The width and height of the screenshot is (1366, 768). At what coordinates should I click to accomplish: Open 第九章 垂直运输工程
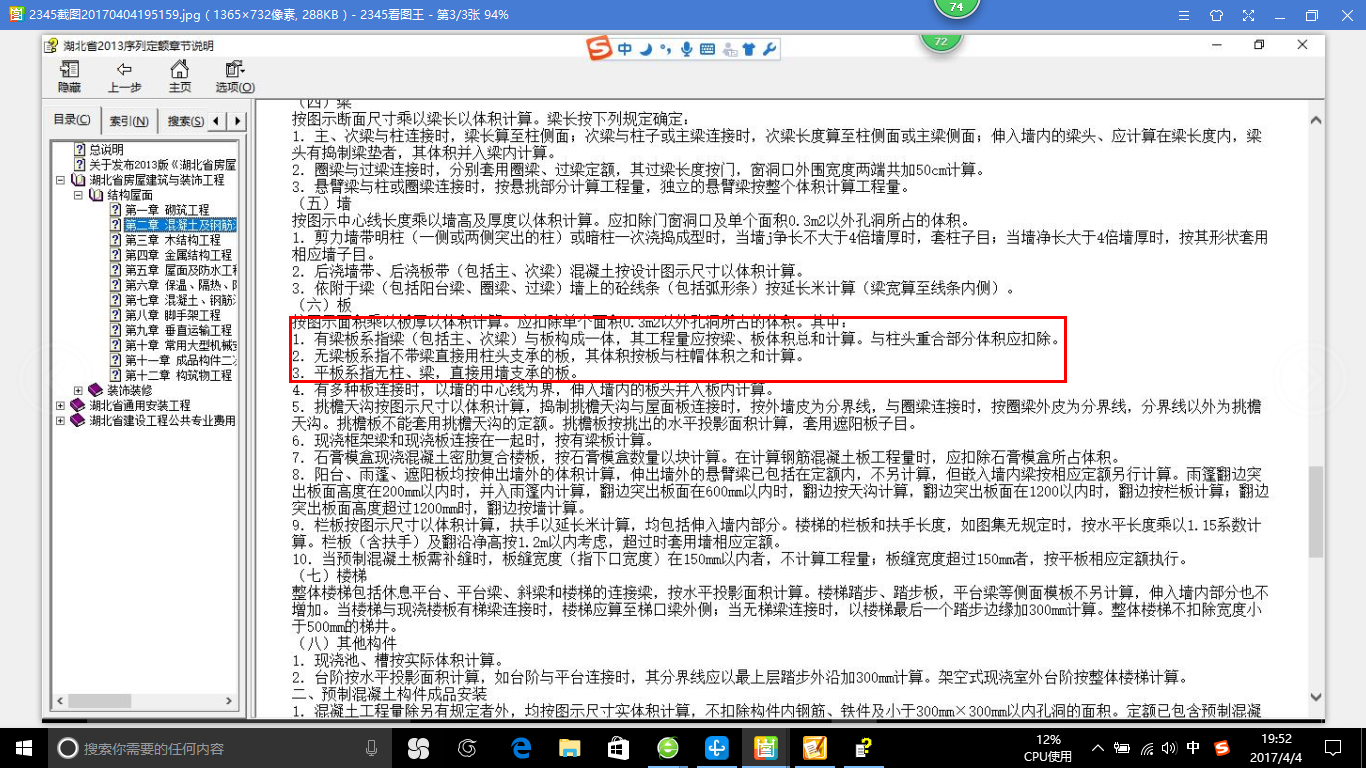pos(171,330)
